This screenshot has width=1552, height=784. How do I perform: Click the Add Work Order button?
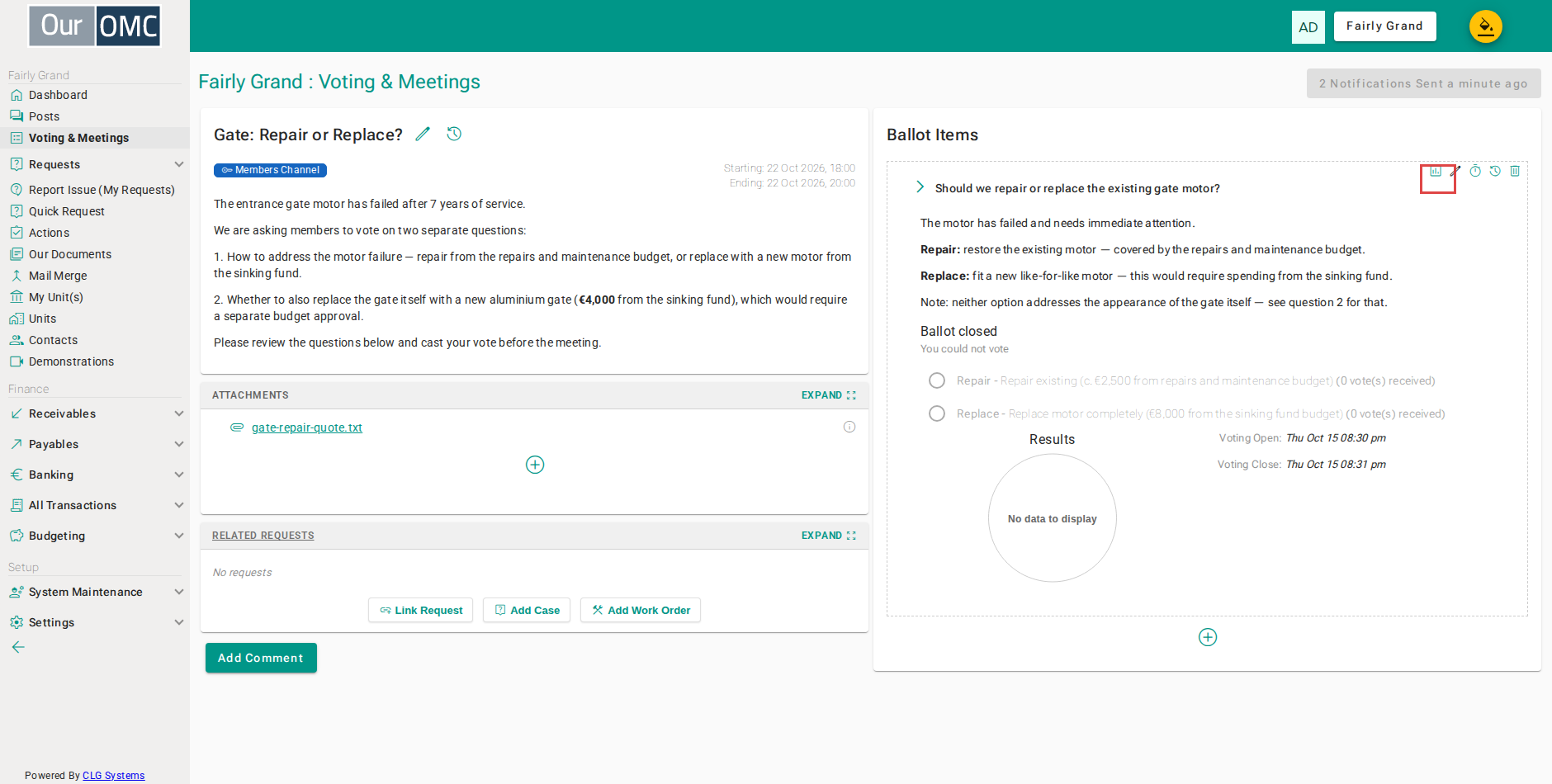641,610
